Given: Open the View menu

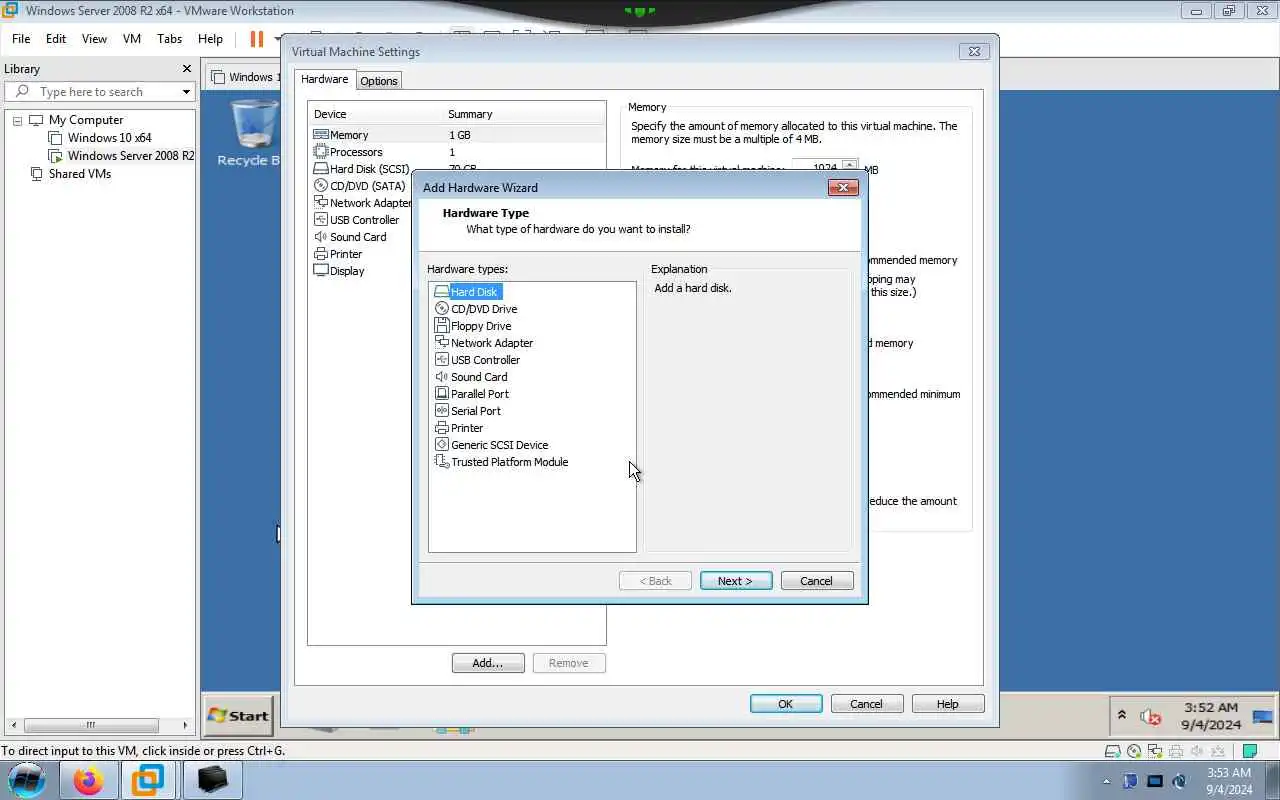Looking at the screenshot, I should 94,39.
